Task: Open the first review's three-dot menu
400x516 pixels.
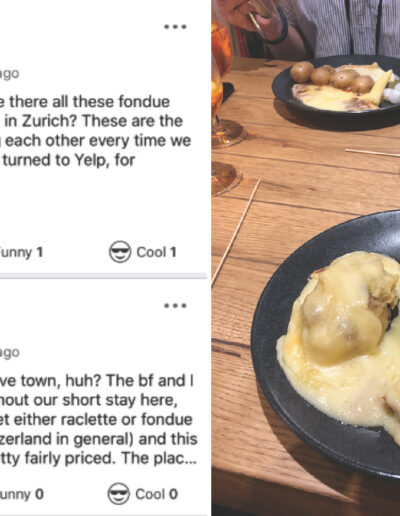Action: click(x=175, y=27)
